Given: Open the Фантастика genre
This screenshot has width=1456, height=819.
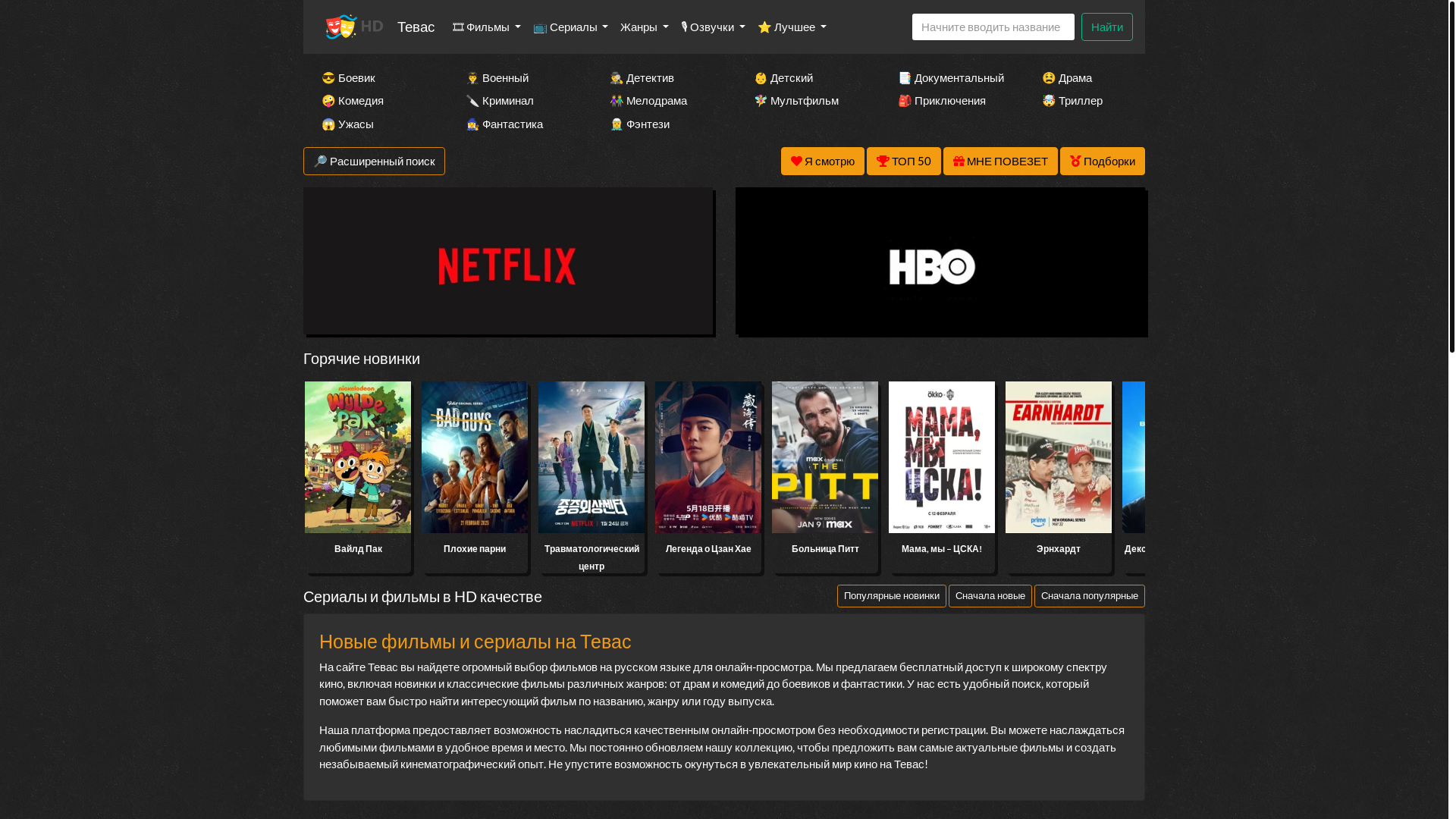Looking at the screenshot, I should coord(504,124).
